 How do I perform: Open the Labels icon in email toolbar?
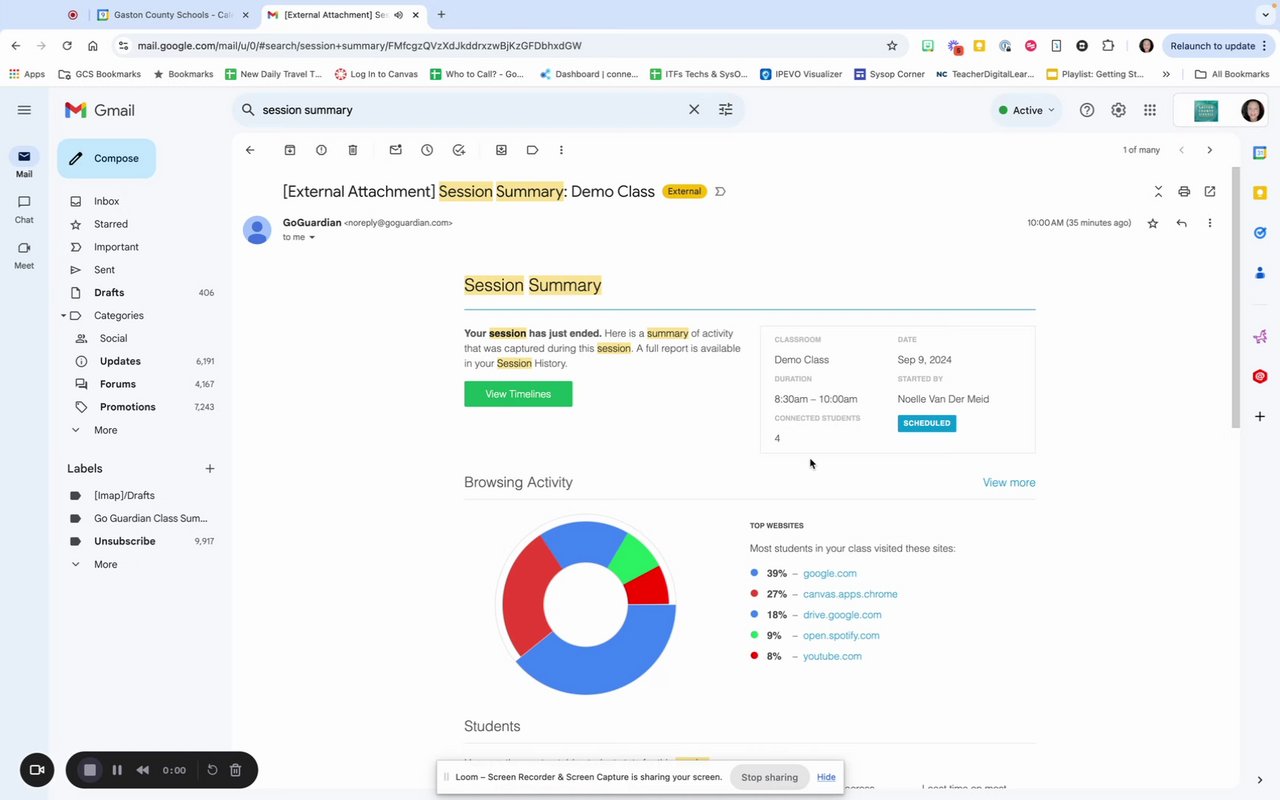pos(533,150)
